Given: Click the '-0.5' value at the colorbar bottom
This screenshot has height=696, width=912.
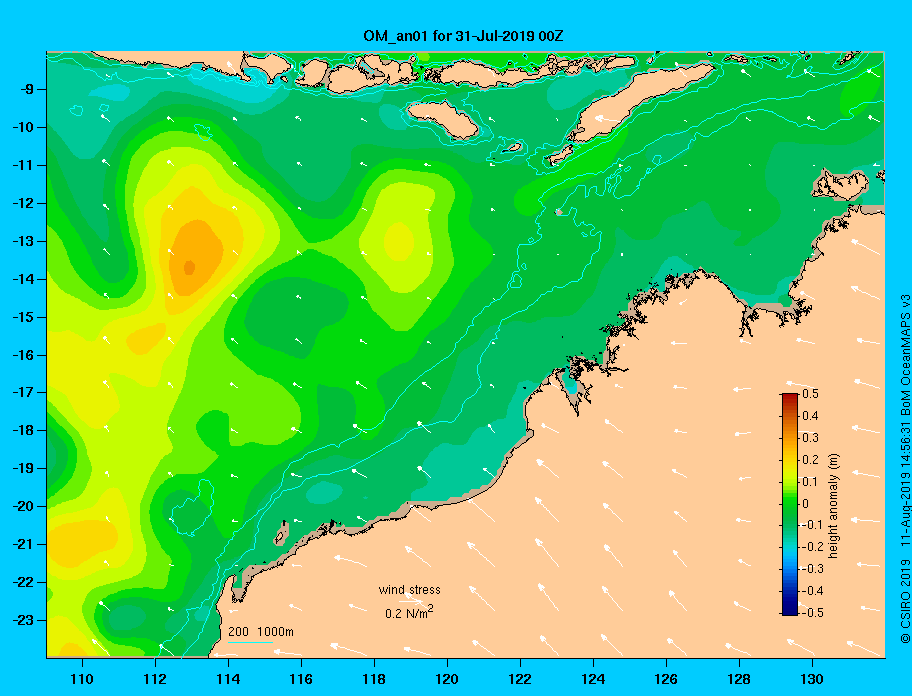Looking at the screenshot, I should coord(813,613).
